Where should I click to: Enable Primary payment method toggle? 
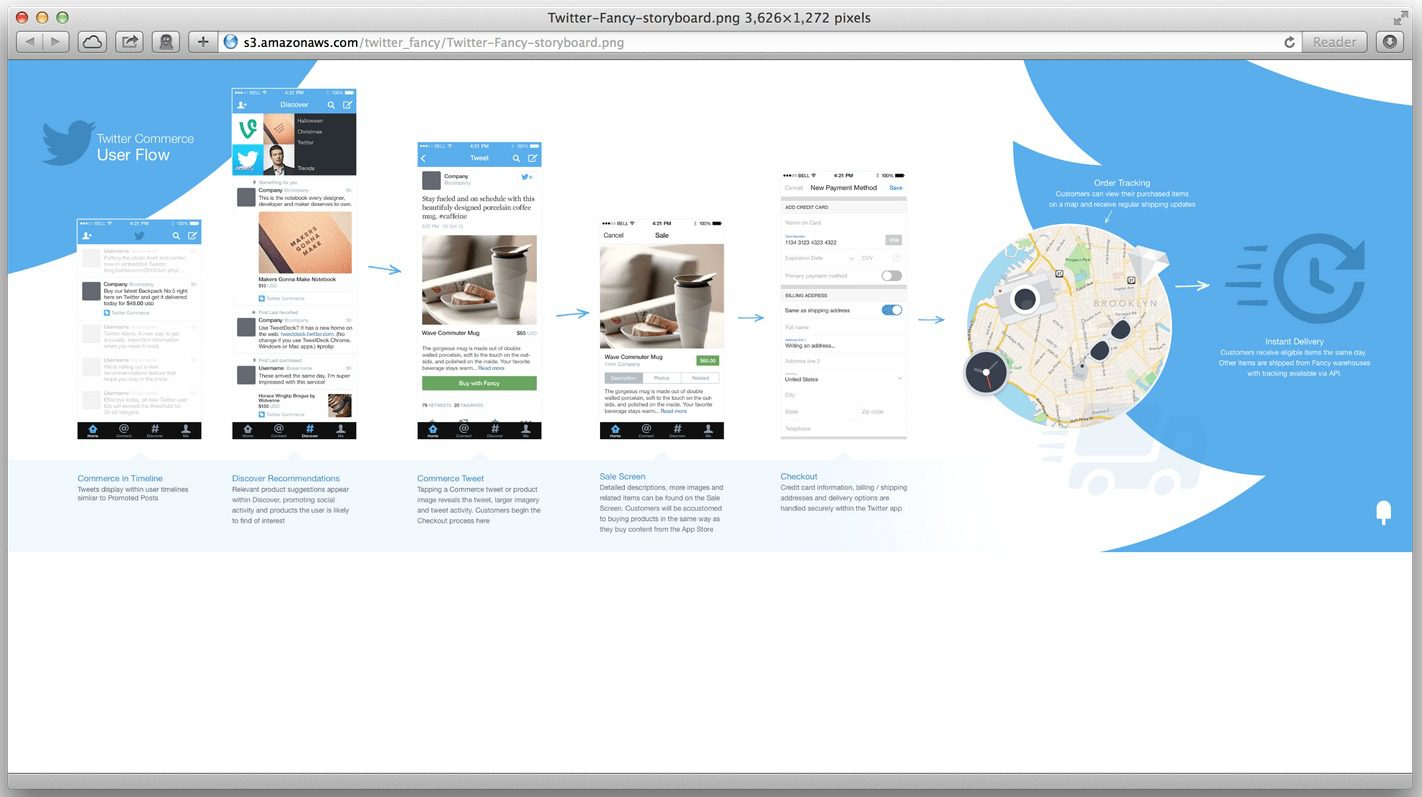tap(891, 275)
